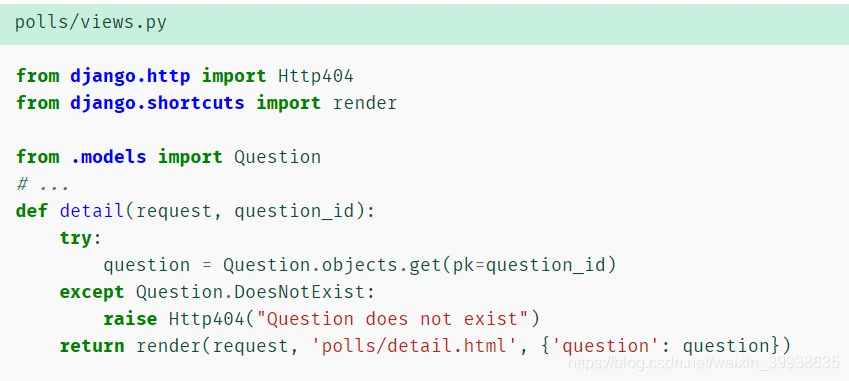Click the django.shortcuts module name
849x381 pixels.
click(157, 103)
